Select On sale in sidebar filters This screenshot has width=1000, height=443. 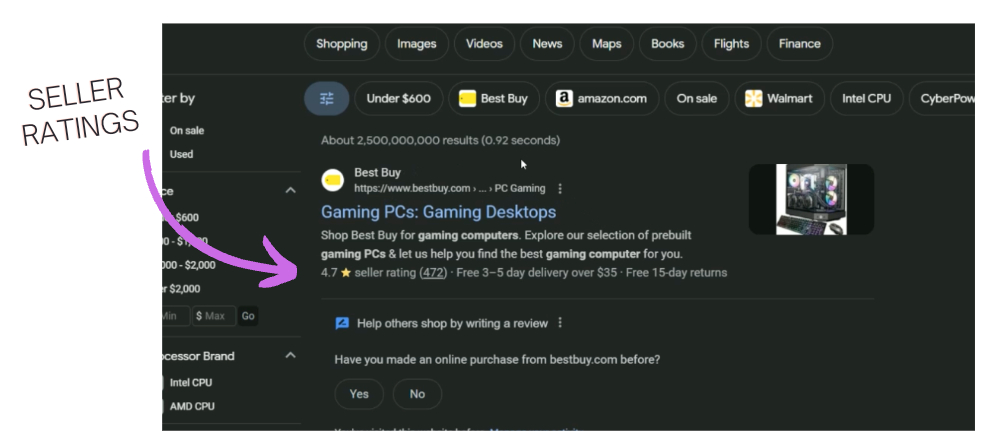click(x=186, y=131)
